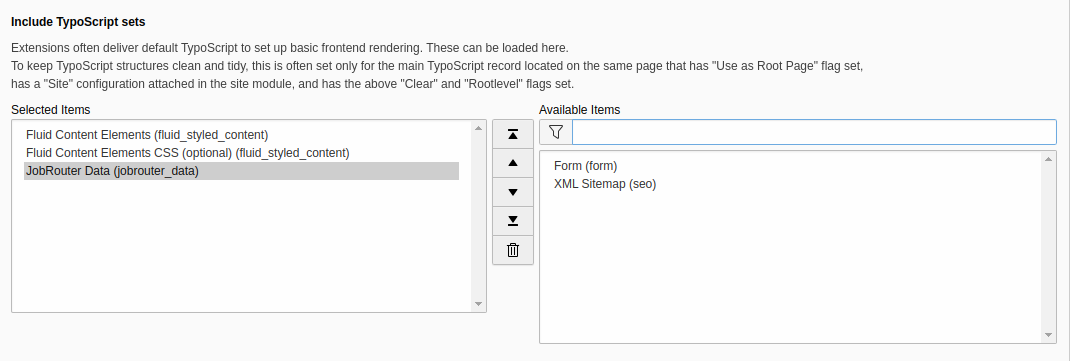Move selected item up one position
Screen dimensions: 1070x361
[x=512, y=163]
